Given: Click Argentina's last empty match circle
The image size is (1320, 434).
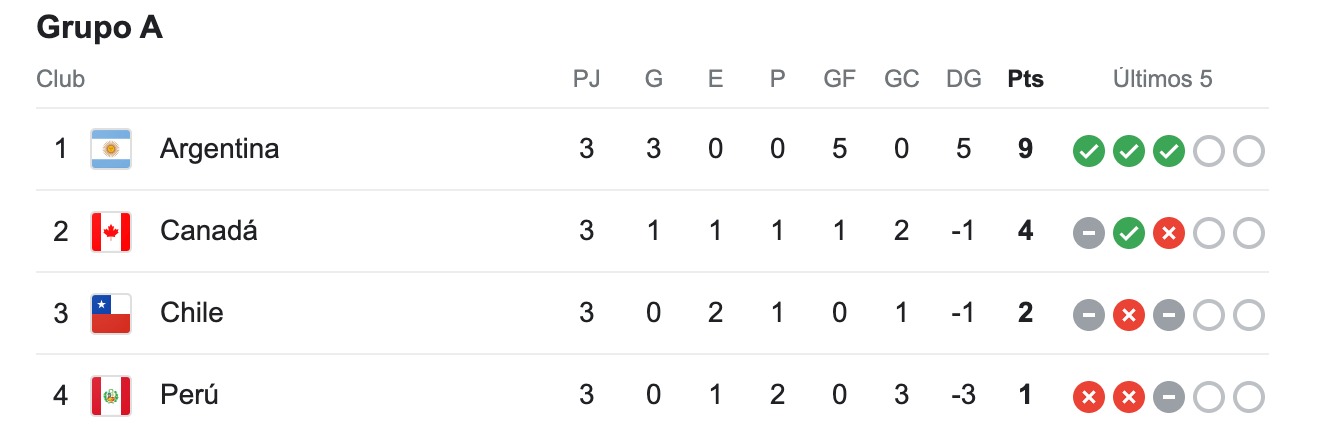Looking at the screenshot, I should [x=1248, y=152].
